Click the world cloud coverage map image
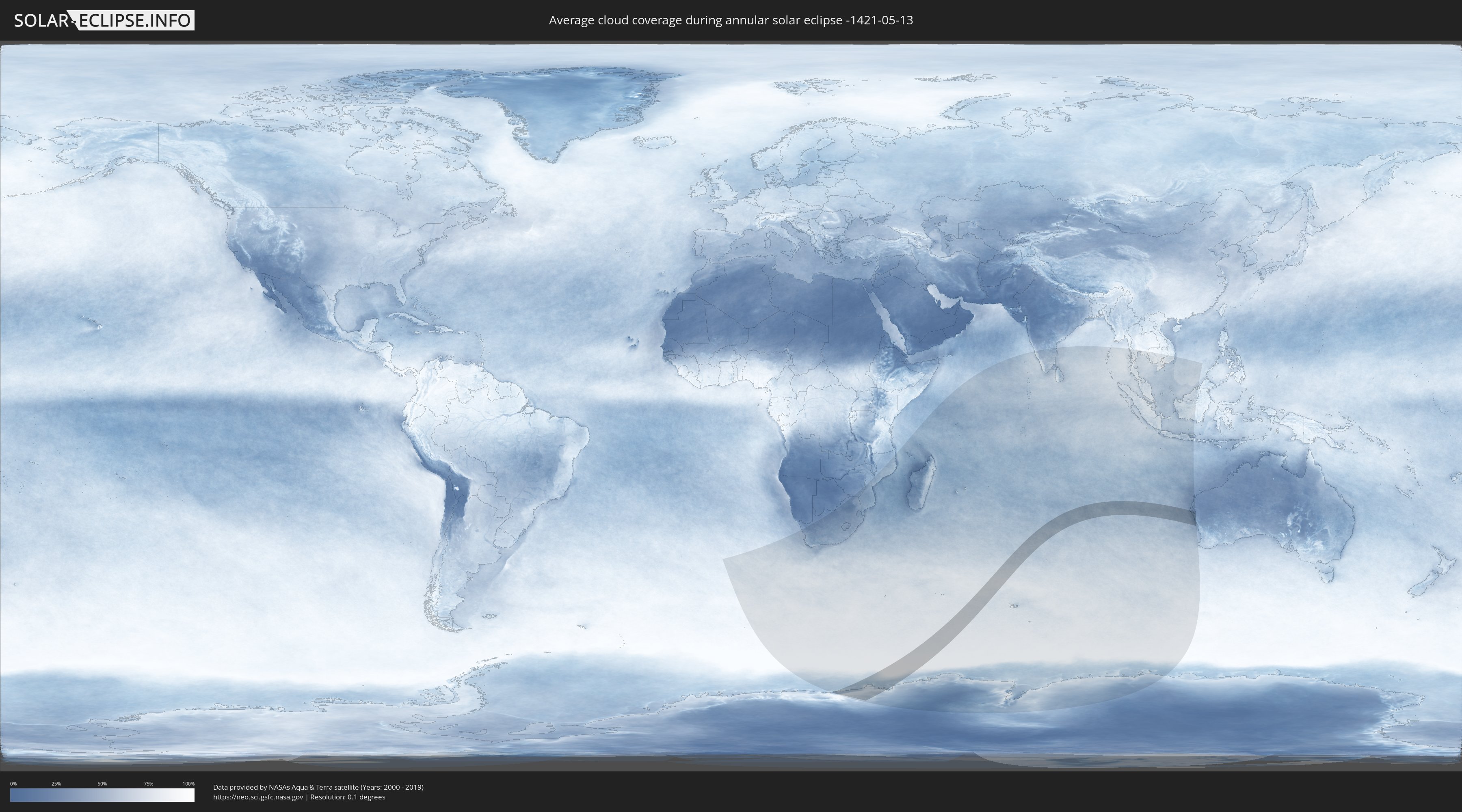 [731, 406]
